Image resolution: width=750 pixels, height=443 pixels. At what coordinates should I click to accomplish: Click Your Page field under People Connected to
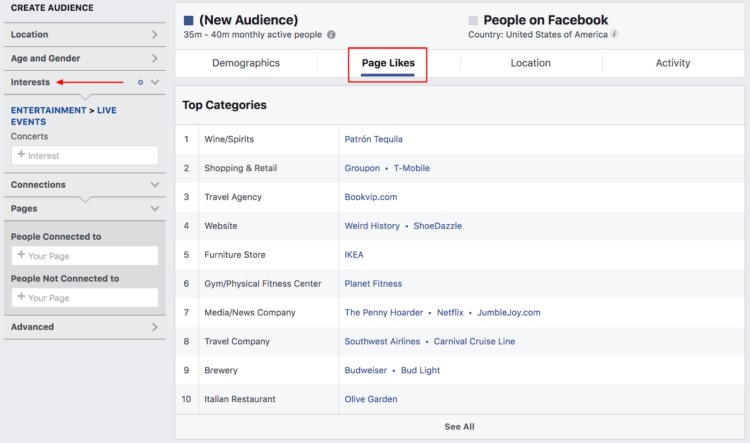pyautogui.click(x=85, y=256)
